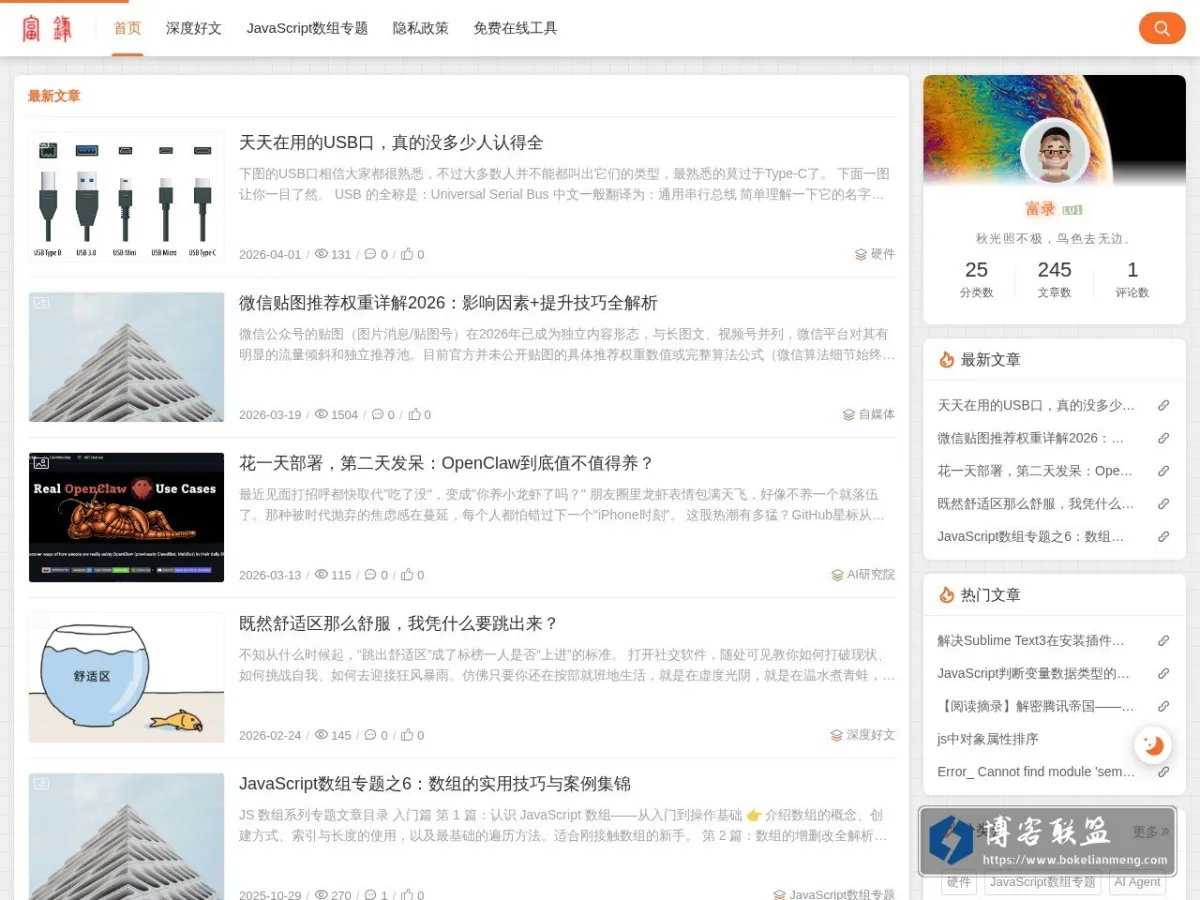The height and width of the screenshot is (900, 1200).
Task: Click the 舒适区 fishbowl thumbnail
Action: [126, 677]
